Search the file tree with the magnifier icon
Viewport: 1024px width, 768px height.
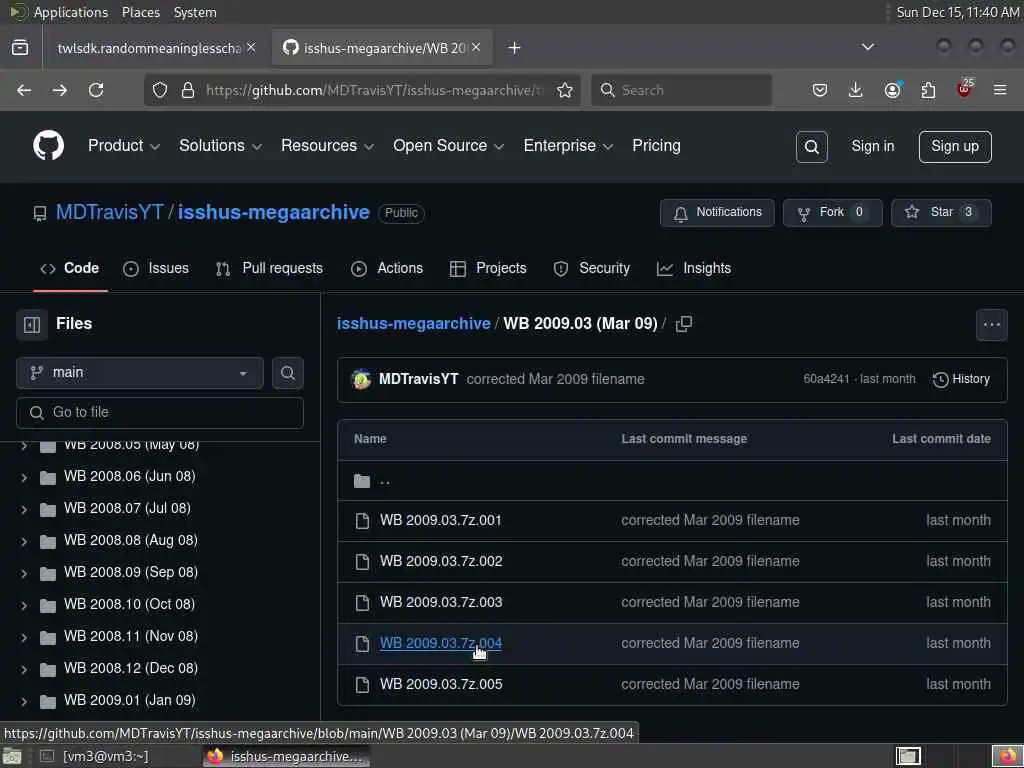287,373
